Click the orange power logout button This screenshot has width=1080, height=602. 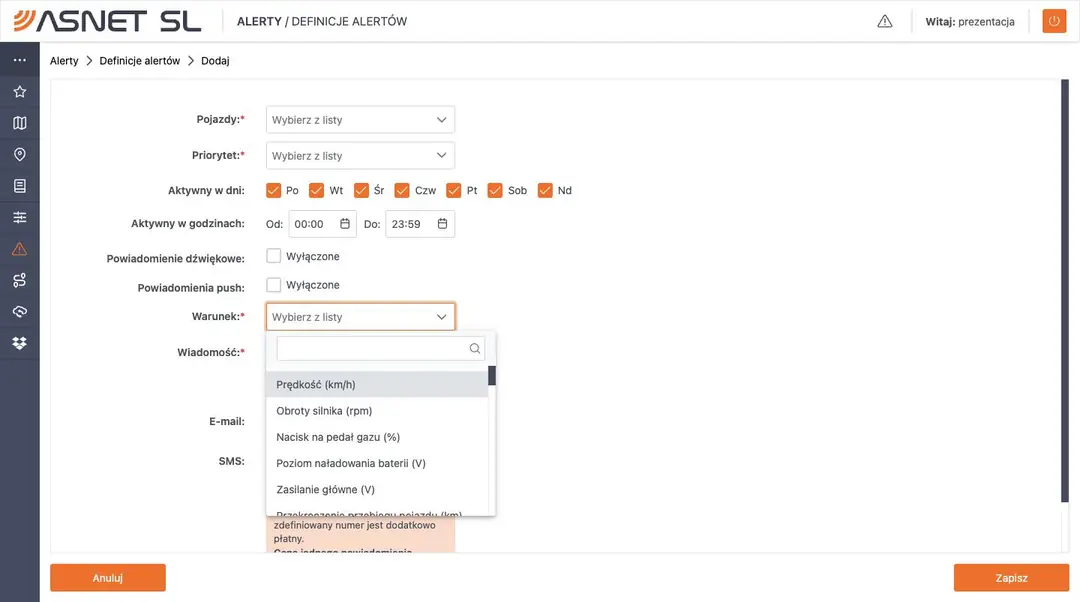click(x=1054, y=21)
